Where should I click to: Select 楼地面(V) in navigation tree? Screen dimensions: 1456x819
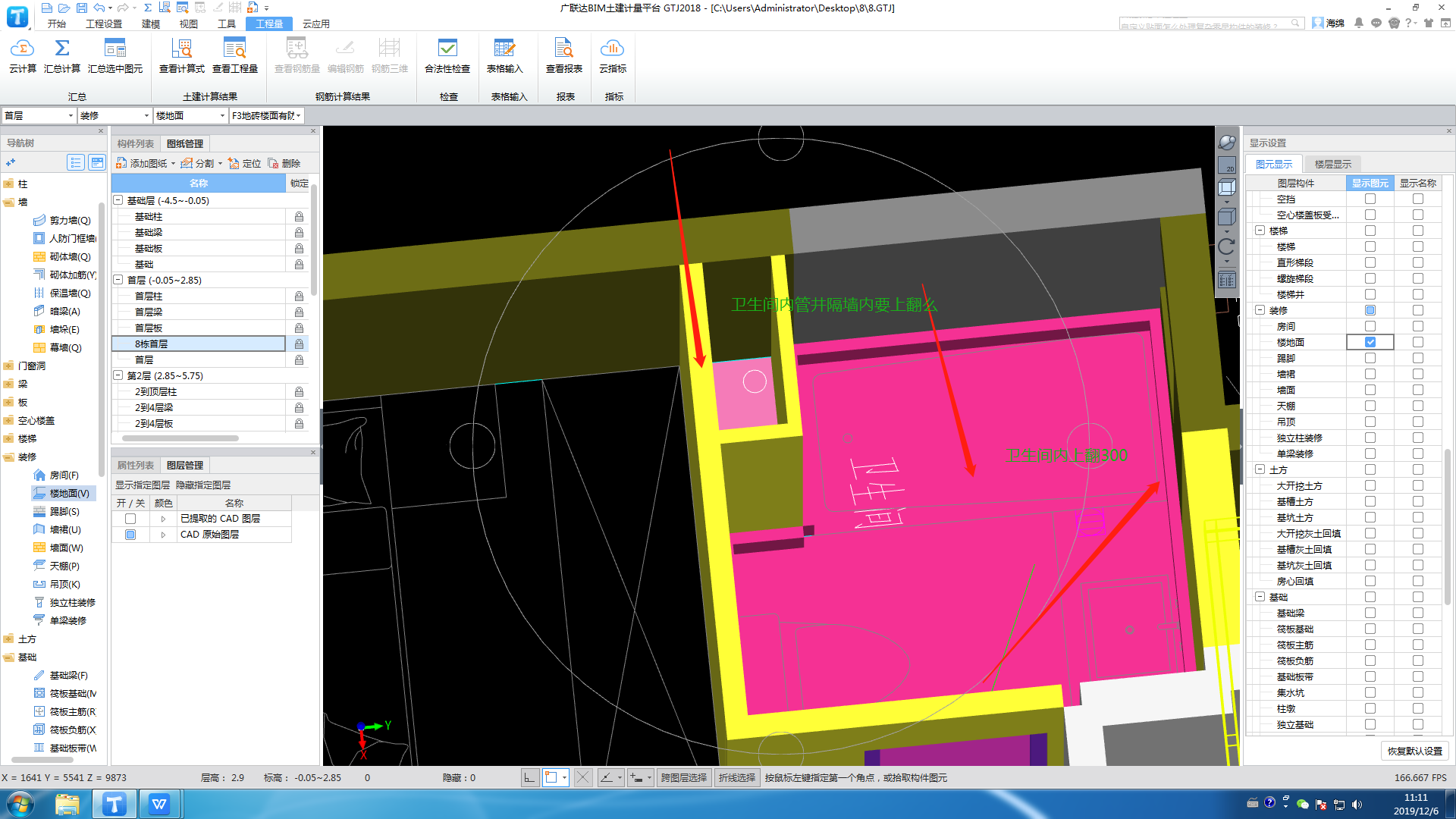(x=64, y=494)
